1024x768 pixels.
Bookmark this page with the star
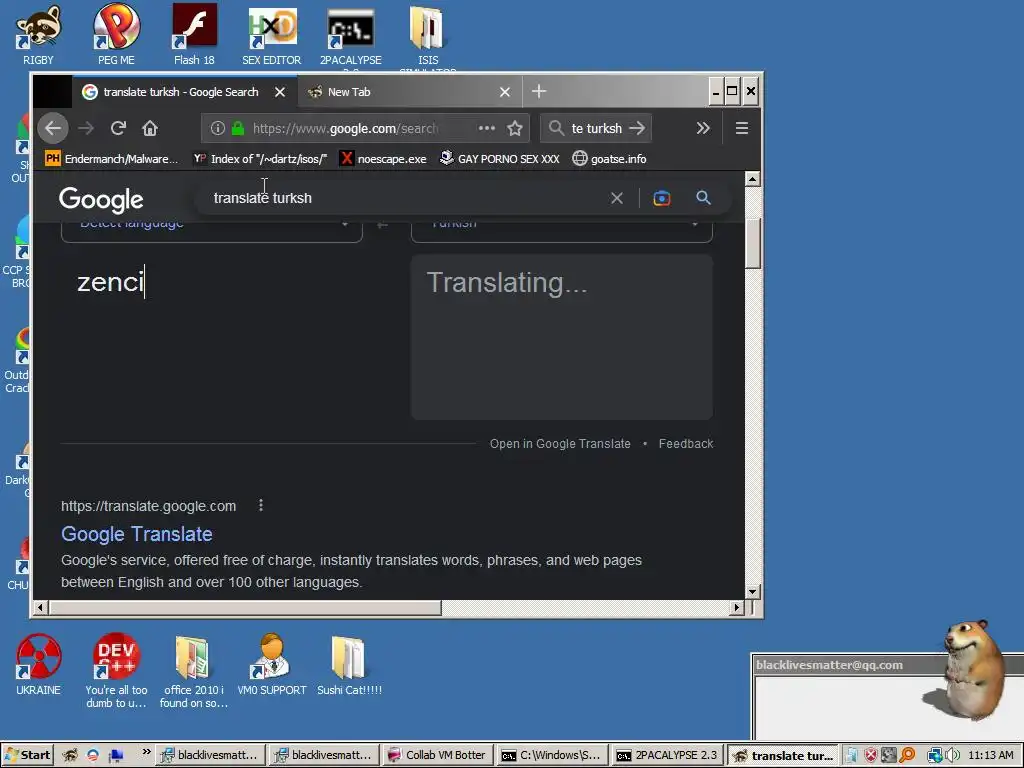pos(515,128)
